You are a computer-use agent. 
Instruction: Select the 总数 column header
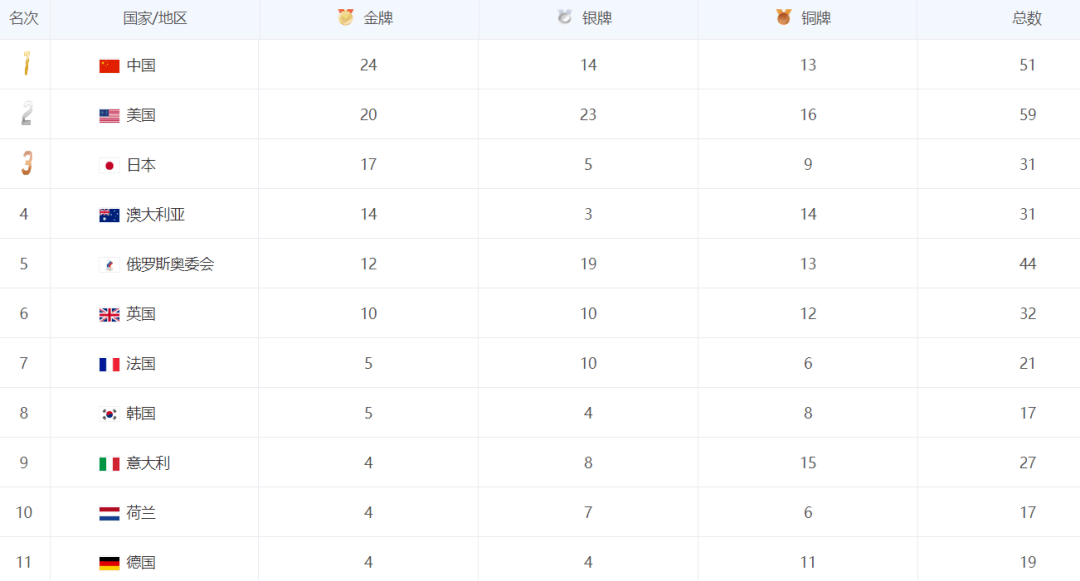point(1027,18)
